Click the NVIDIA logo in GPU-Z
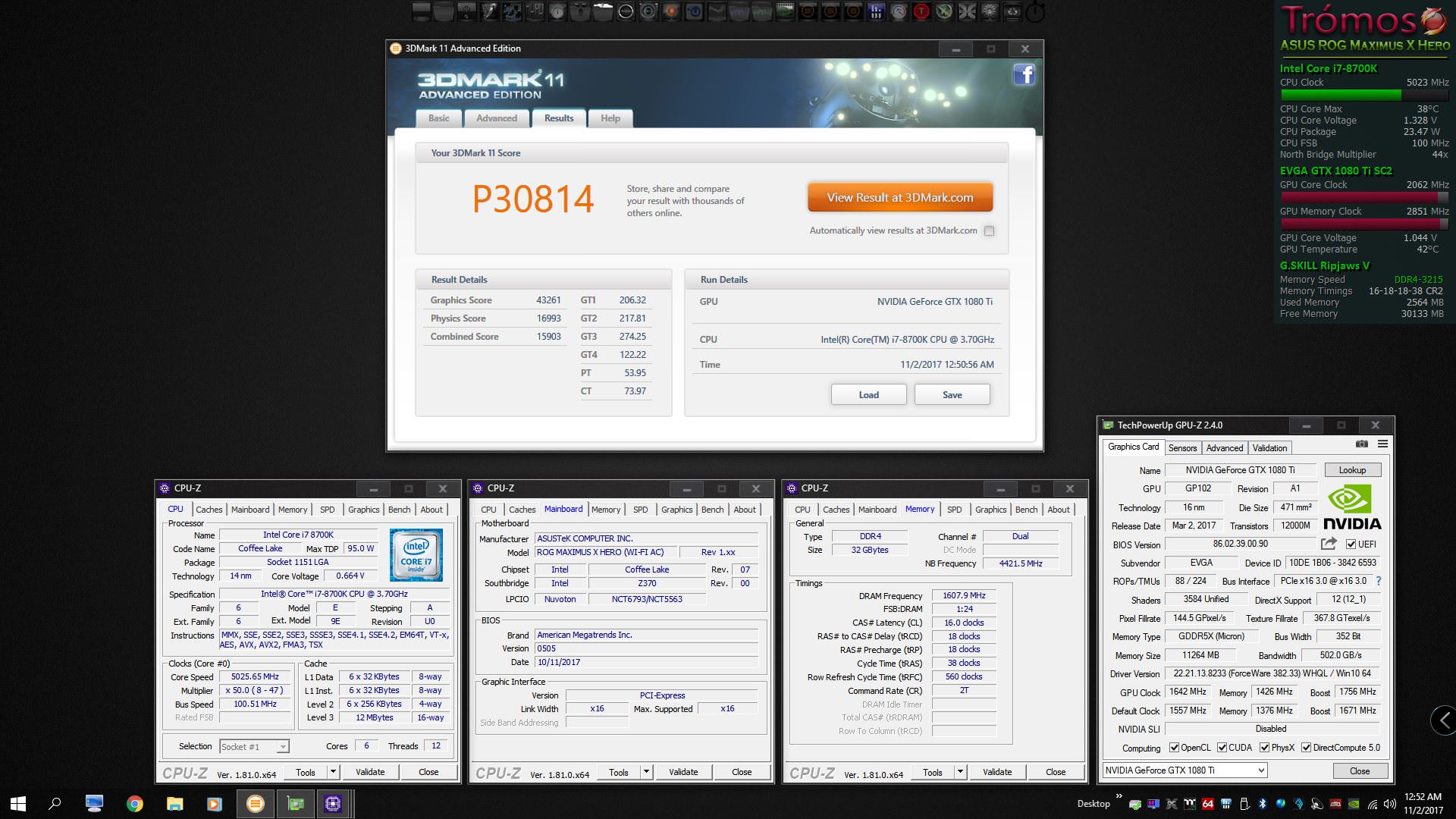This screenshot has width=1456, height=819. click(x=1352, y=507)
